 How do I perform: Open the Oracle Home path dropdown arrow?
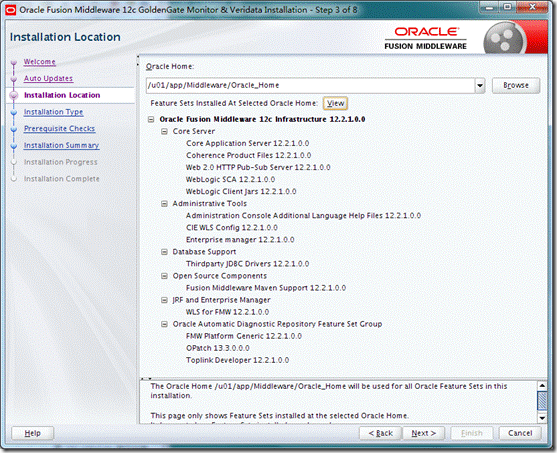tap(480, 86)
